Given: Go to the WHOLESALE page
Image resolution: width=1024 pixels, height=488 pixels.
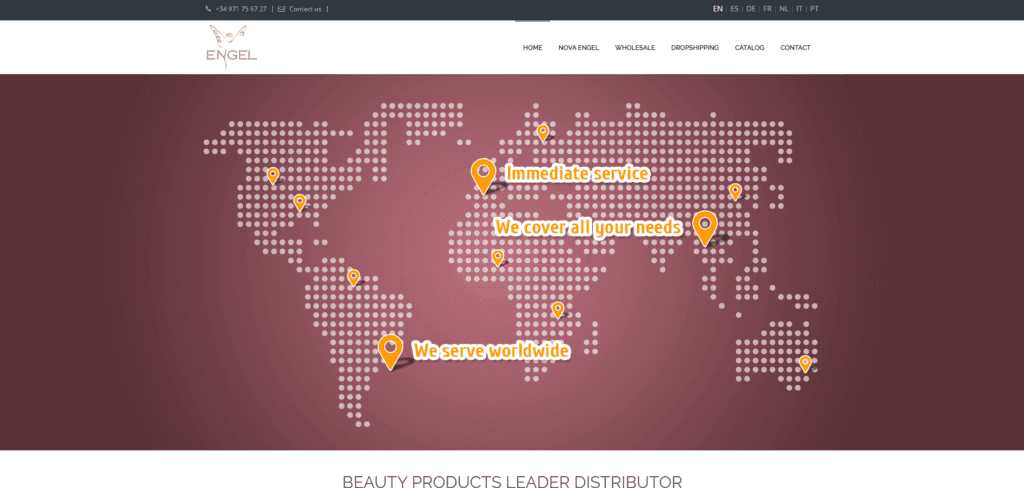Looking at the screenshot, I should tap(635, 48).
